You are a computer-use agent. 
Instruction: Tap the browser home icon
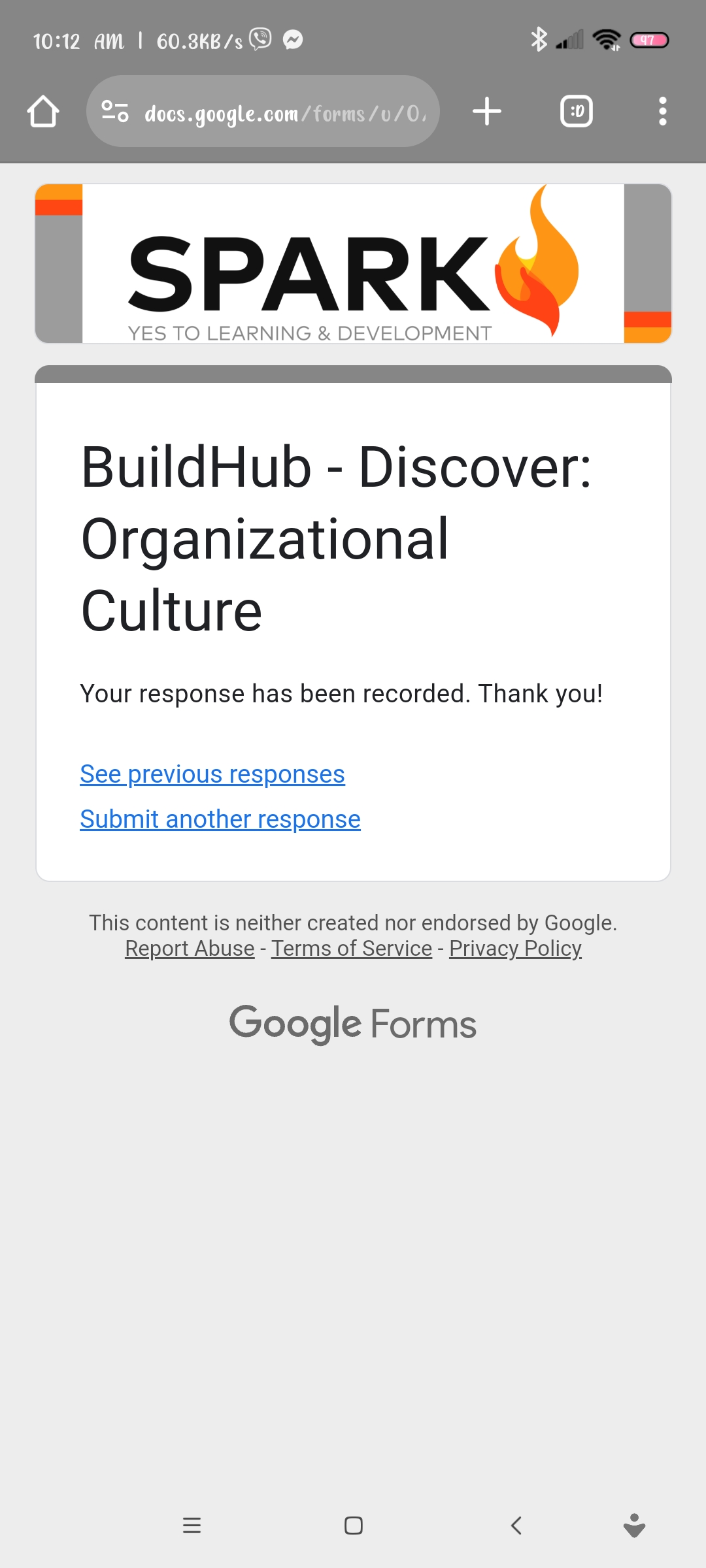click(x=43, y=112)
